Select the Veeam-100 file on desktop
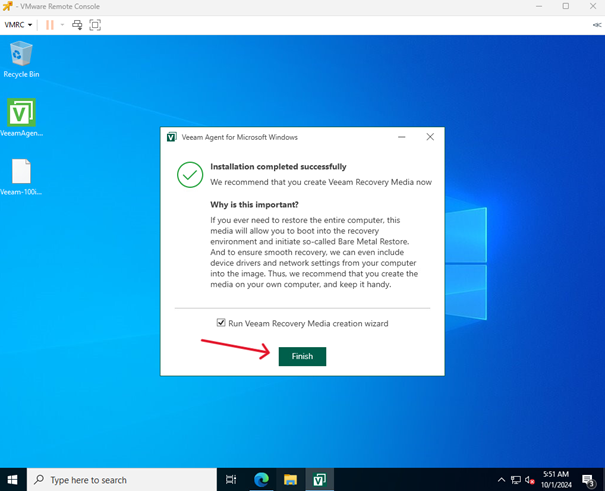Viewport: 605px width, 491px height. click(x=22, y=176)
